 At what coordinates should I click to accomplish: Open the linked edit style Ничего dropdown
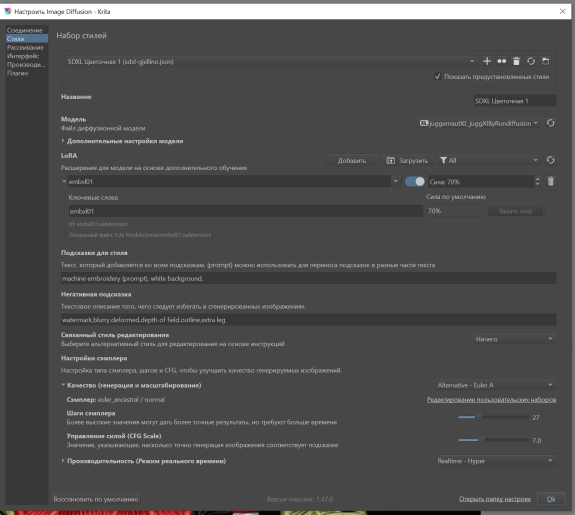(514, 339)
